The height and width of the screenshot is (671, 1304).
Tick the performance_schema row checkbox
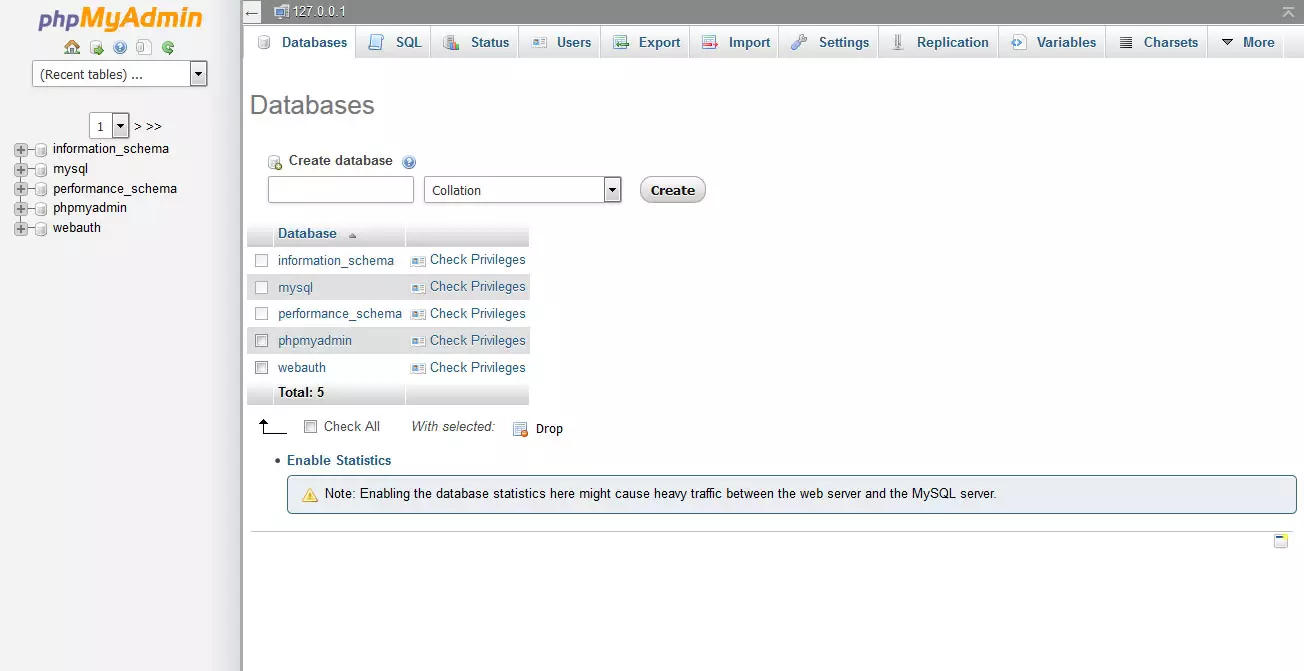(x=262, y=314)
